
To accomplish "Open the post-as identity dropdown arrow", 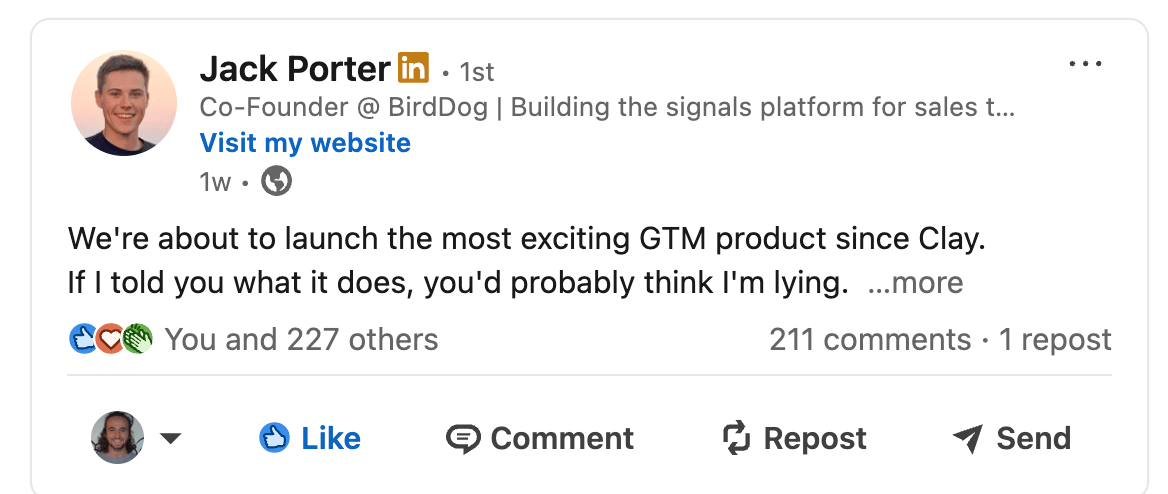I will [x=170, y=438].
